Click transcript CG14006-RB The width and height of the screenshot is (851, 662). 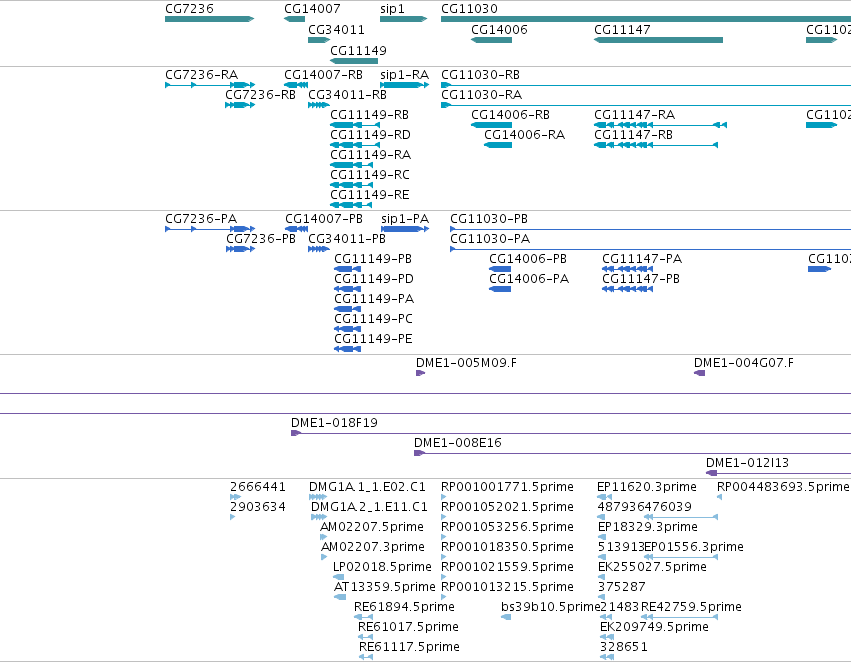[x=491, y=125]
